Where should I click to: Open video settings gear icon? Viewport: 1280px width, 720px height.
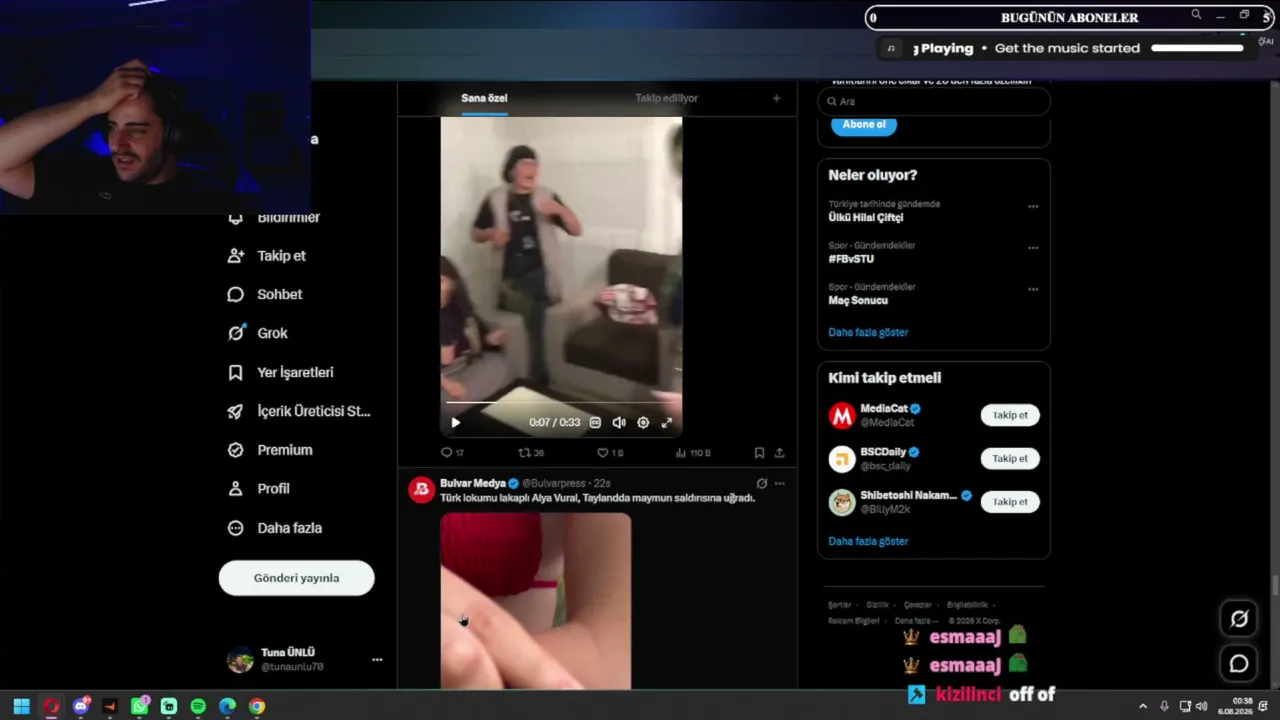[x=643, y=423]
